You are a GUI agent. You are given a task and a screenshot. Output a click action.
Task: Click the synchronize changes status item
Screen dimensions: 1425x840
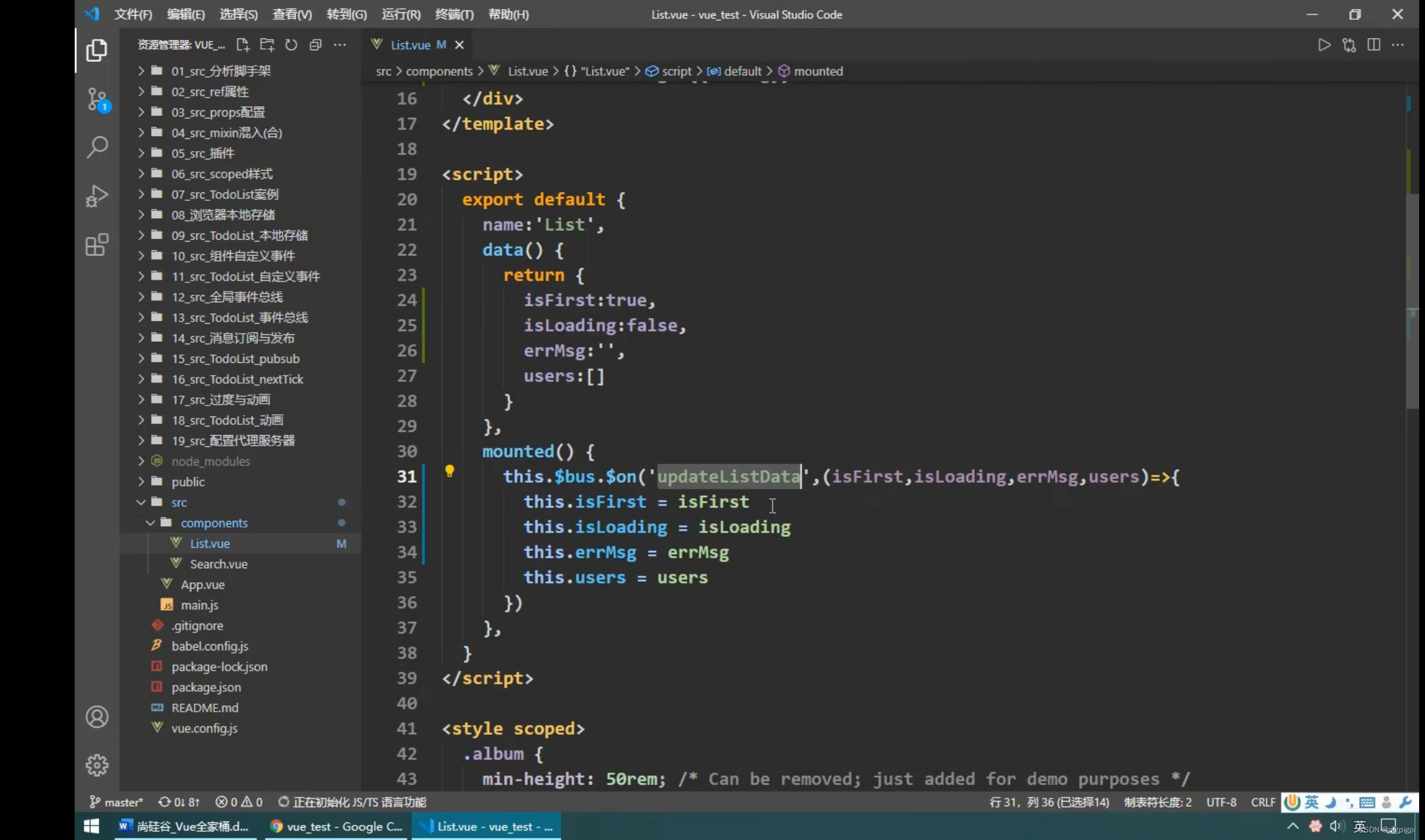pyautogui.click(x=179, y=802)
